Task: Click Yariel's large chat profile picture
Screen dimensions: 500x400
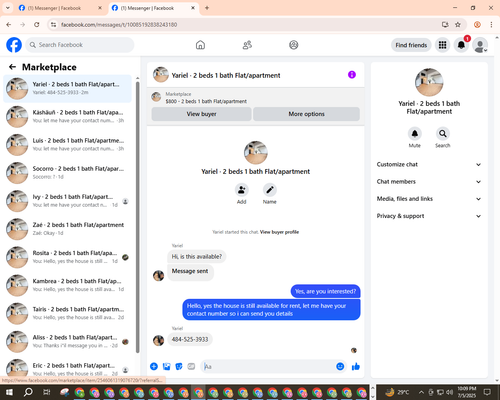Action: (256, 153)
